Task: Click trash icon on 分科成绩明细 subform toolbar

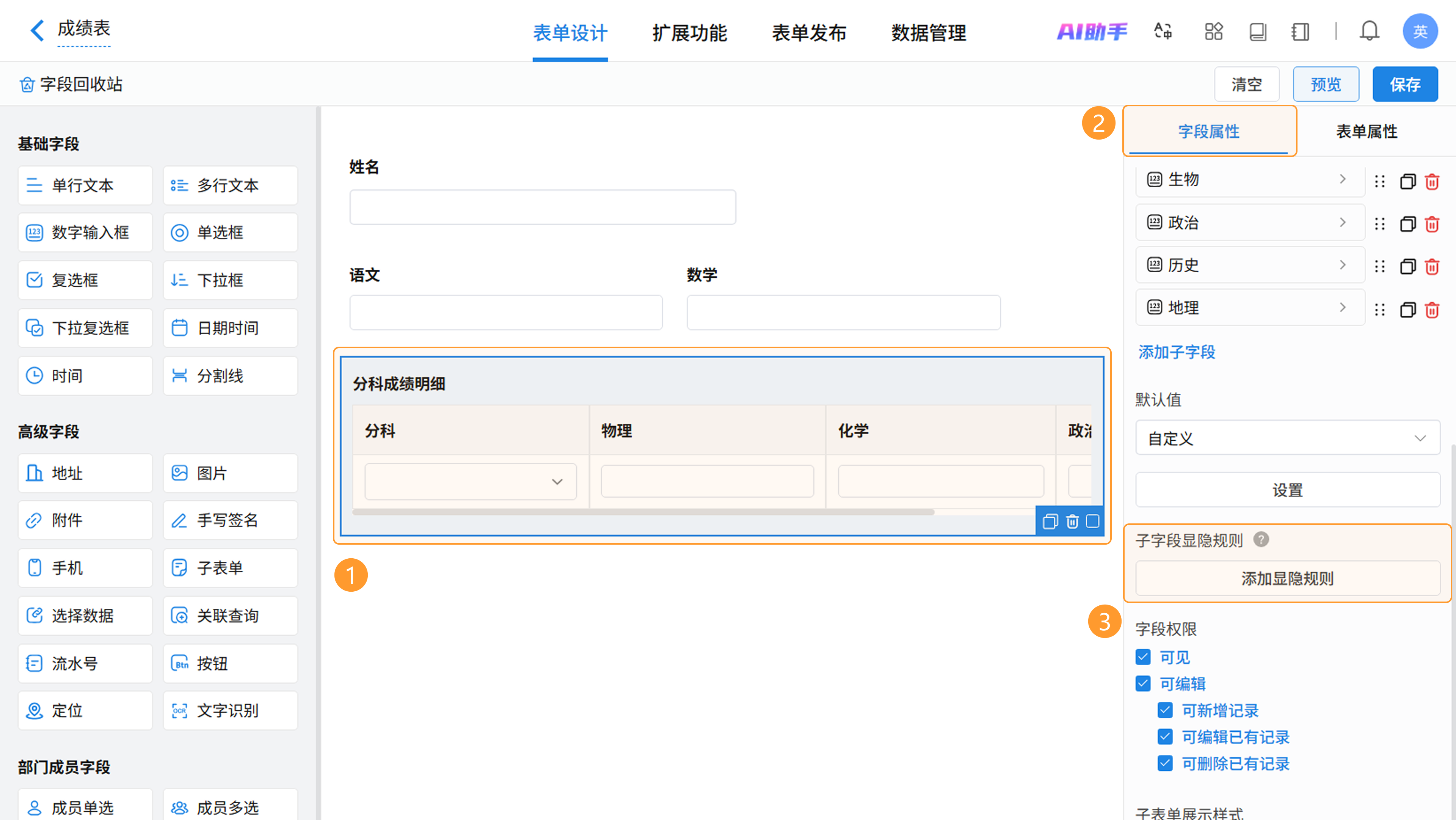Action: click(x=1072, y=521)
